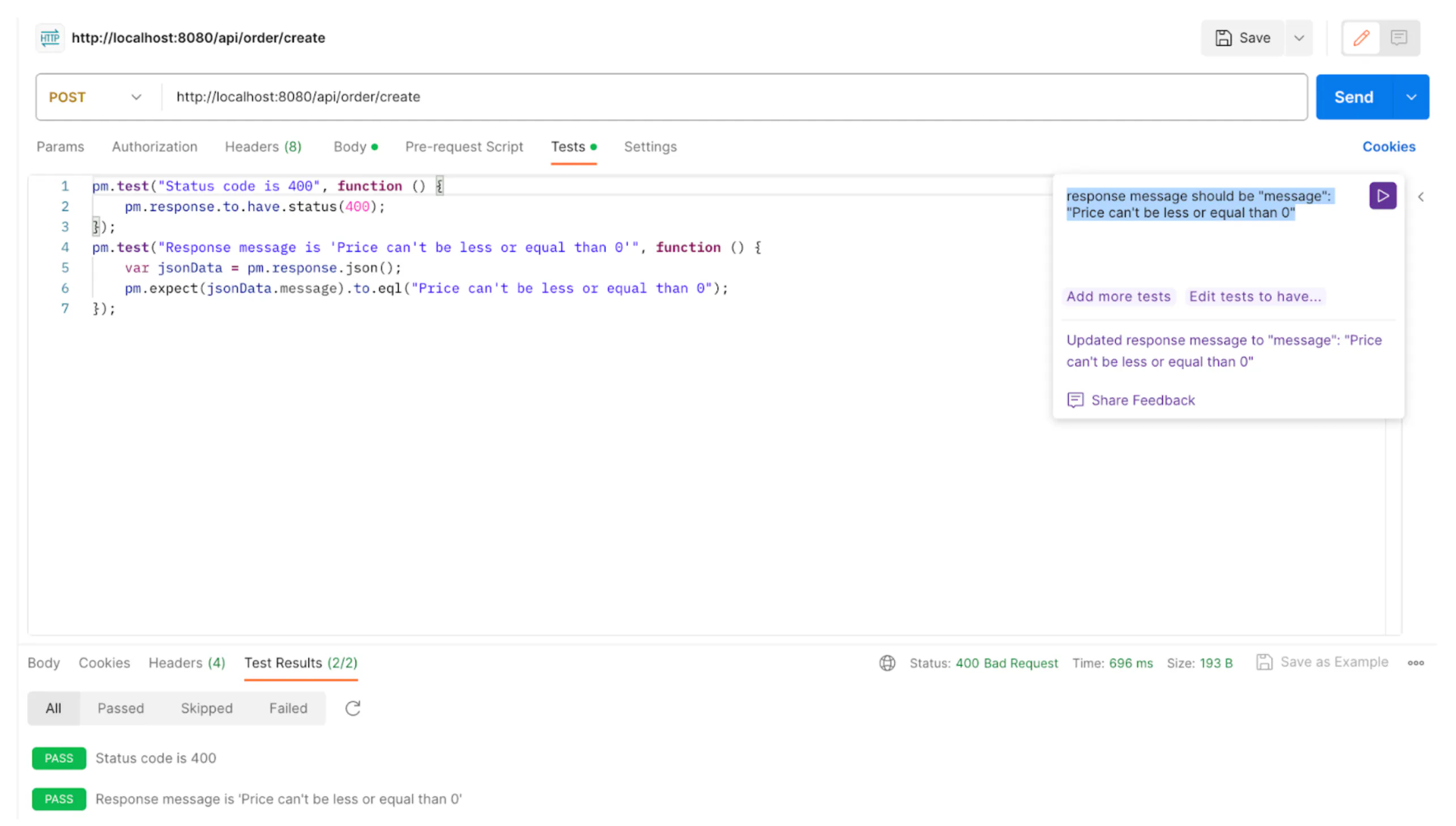The width and height of the screenshot is (1456, 826).
Task: Switch to the Pre-request Script tab
Action: (464, 146)
